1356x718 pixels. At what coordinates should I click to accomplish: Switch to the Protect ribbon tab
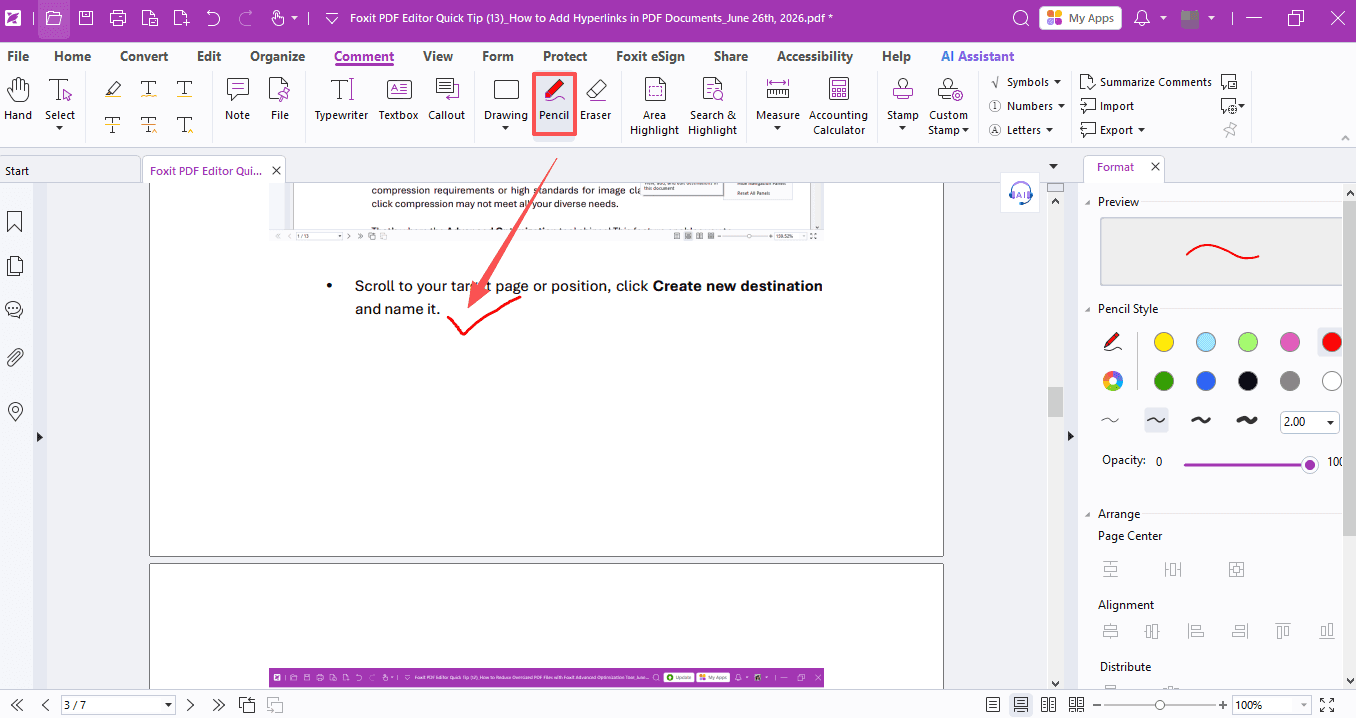click(565, 56)
